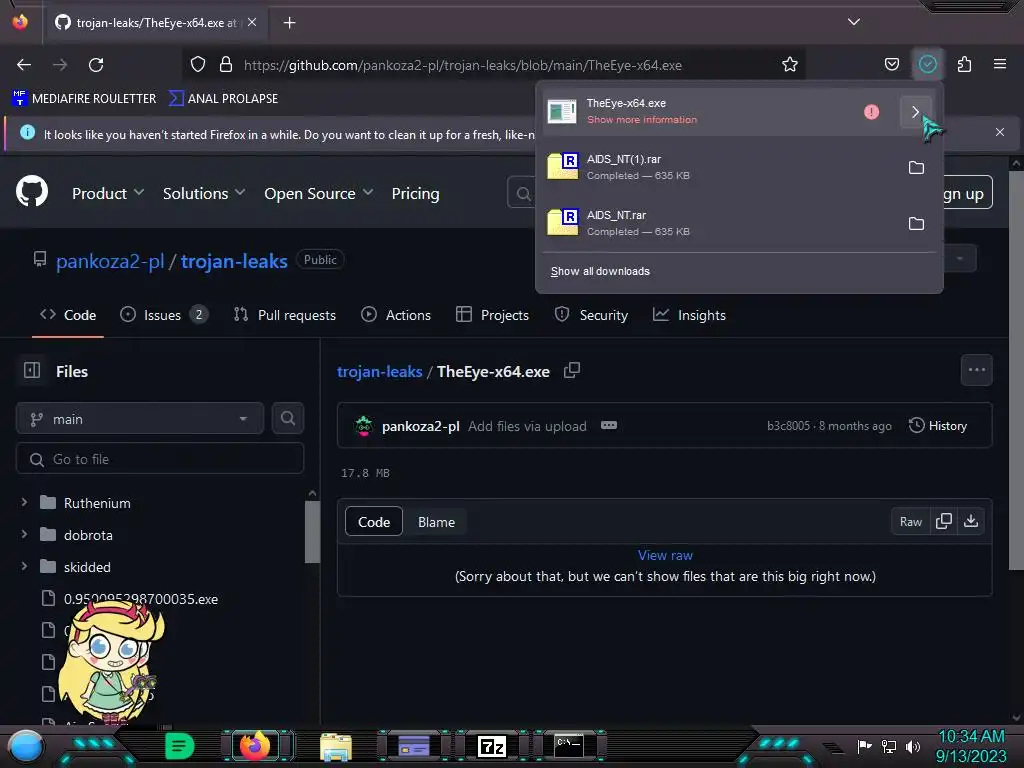Expand the commit message ellipsis
The image size is (1024, 768).
[609, 425]
